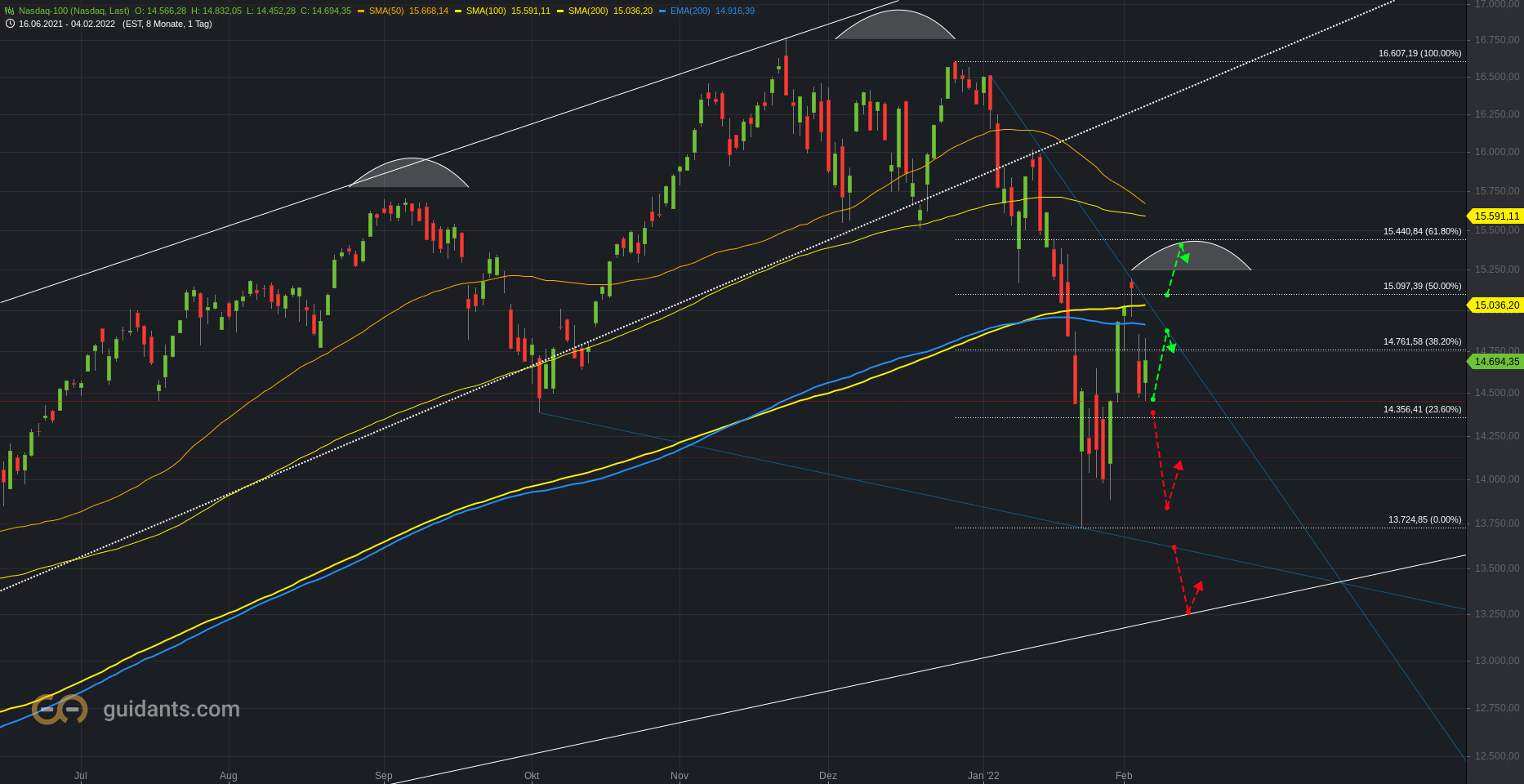
Task: Click the 14.356,41 (23.60%) Fibonacci label
Action: [1423, 409]
